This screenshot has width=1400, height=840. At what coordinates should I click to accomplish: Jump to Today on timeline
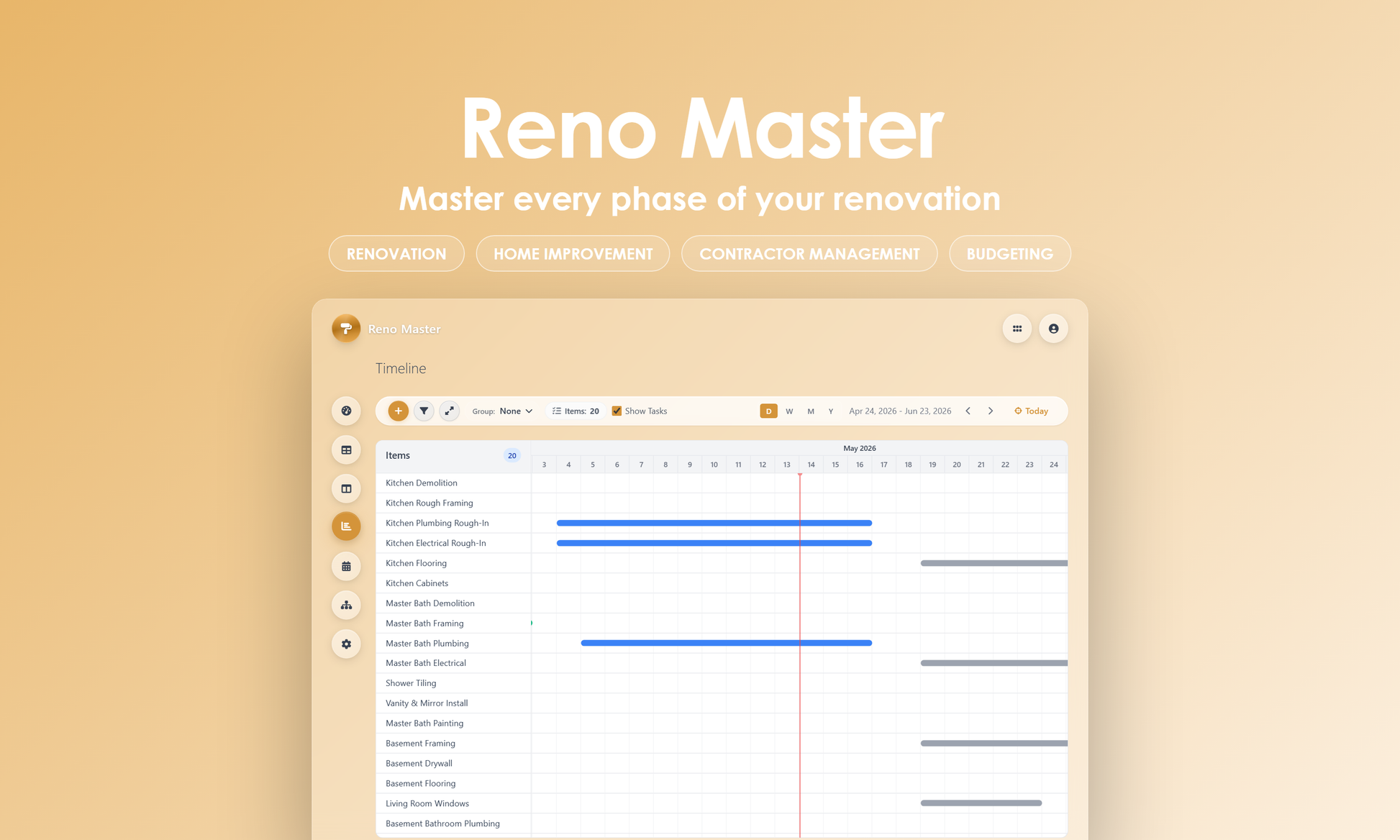click(x=1031, y=411)
